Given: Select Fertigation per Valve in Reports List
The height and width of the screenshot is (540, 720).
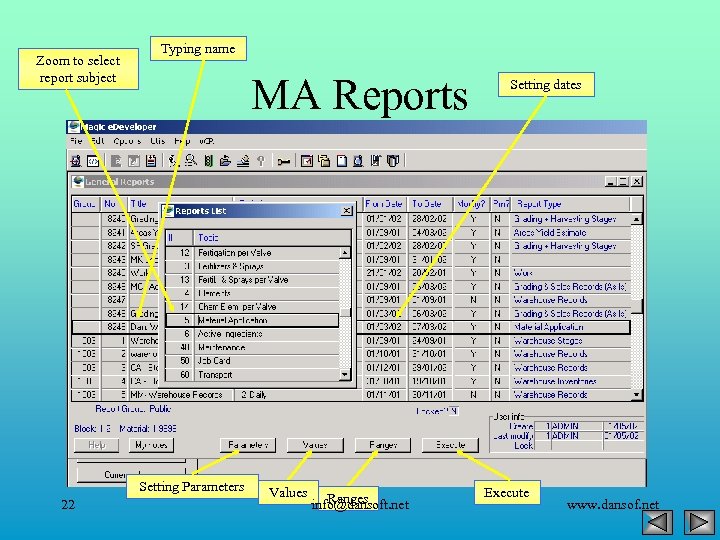Looking at the screenshot, I should (x=253, y=253).
